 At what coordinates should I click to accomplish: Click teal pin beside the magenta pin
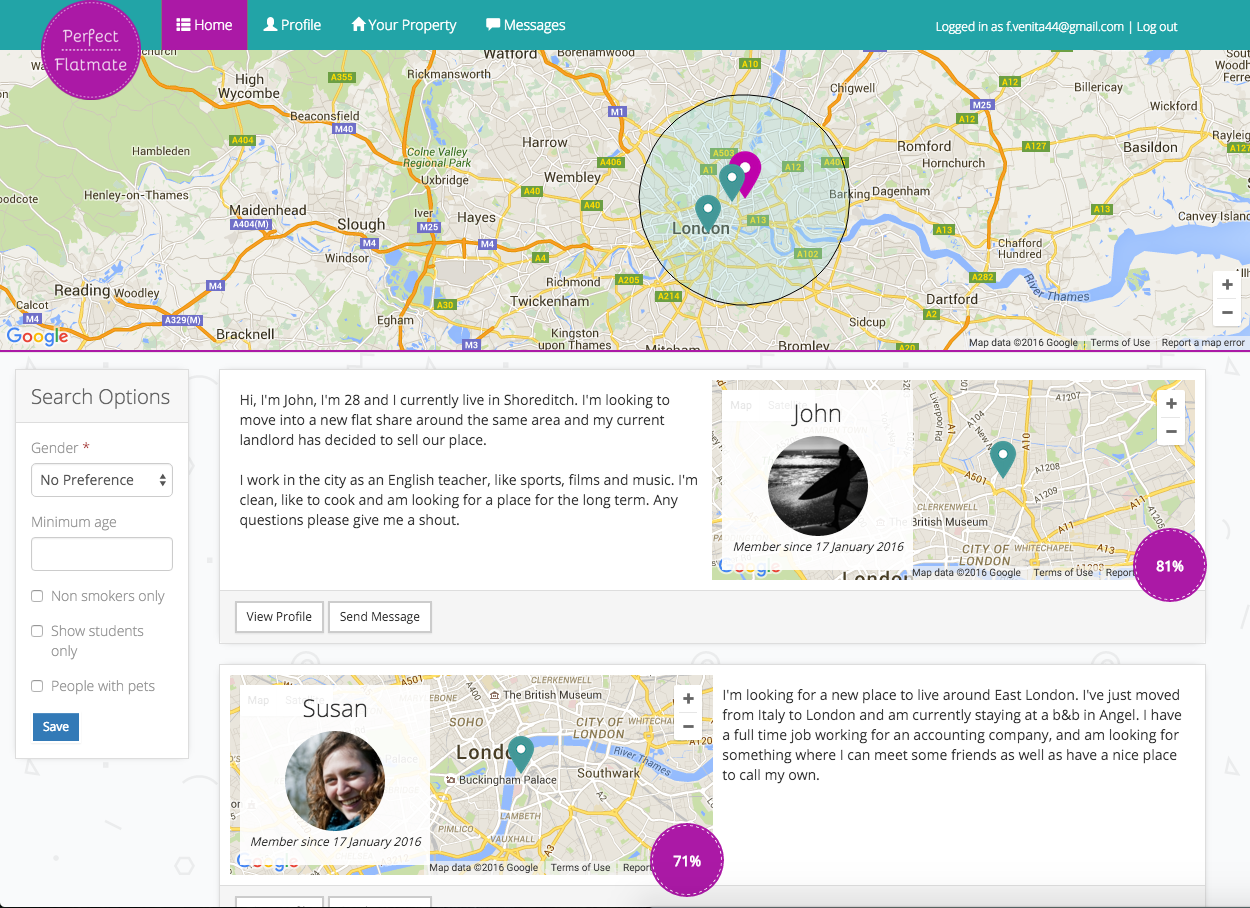click(x=732, y=181)
